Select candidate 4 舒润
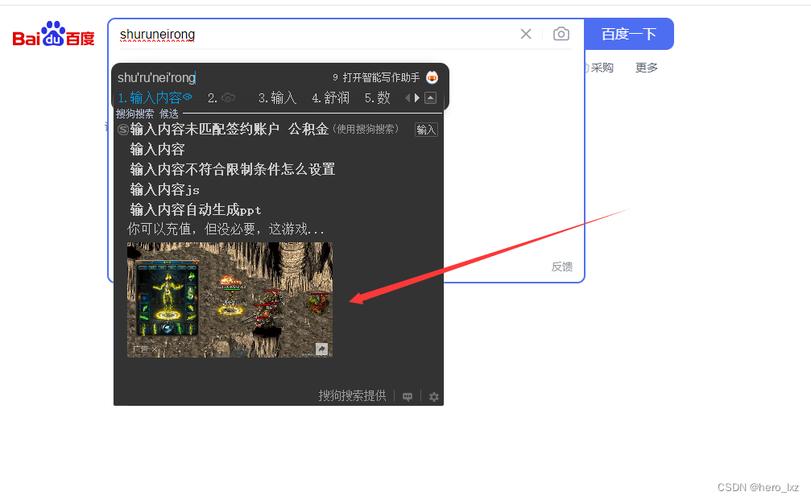Viewport: 811px width, 500px height. [331, 98]
